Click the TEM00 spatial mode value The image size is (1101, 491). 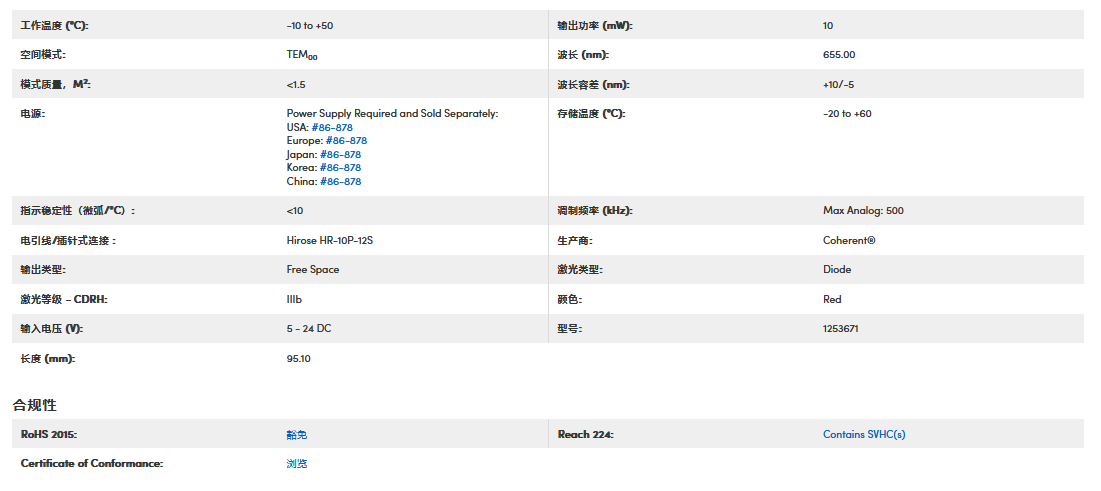click(302, 56)
